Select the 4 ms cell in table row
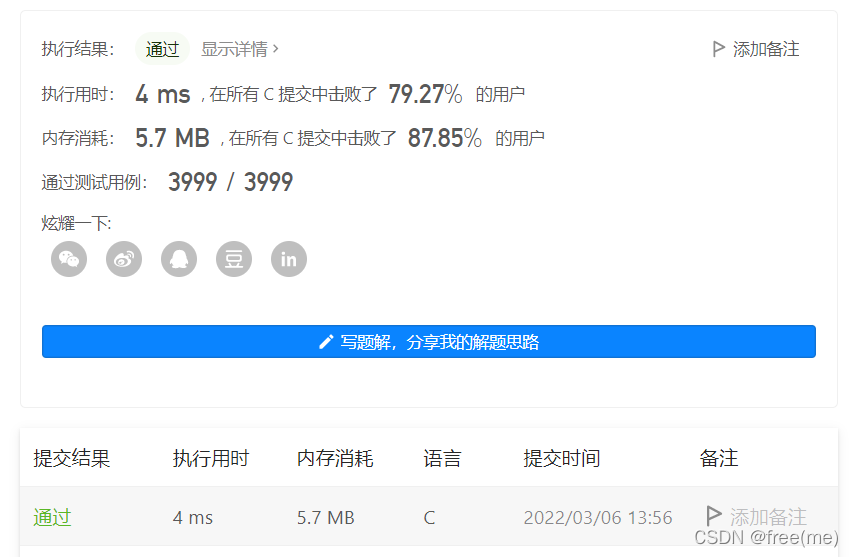 click(193, 517)
